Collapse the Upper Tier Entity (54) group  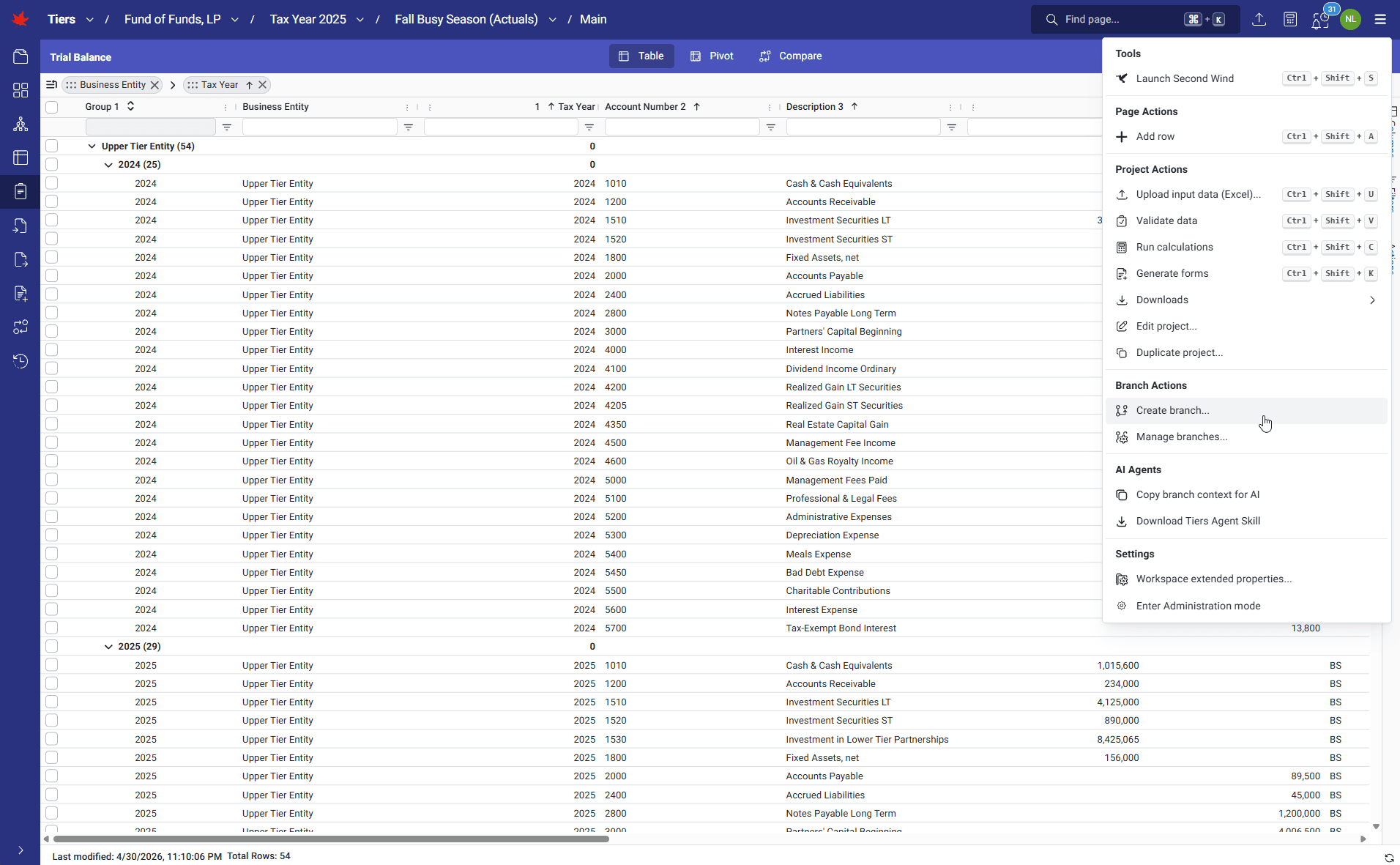point(92,146)
